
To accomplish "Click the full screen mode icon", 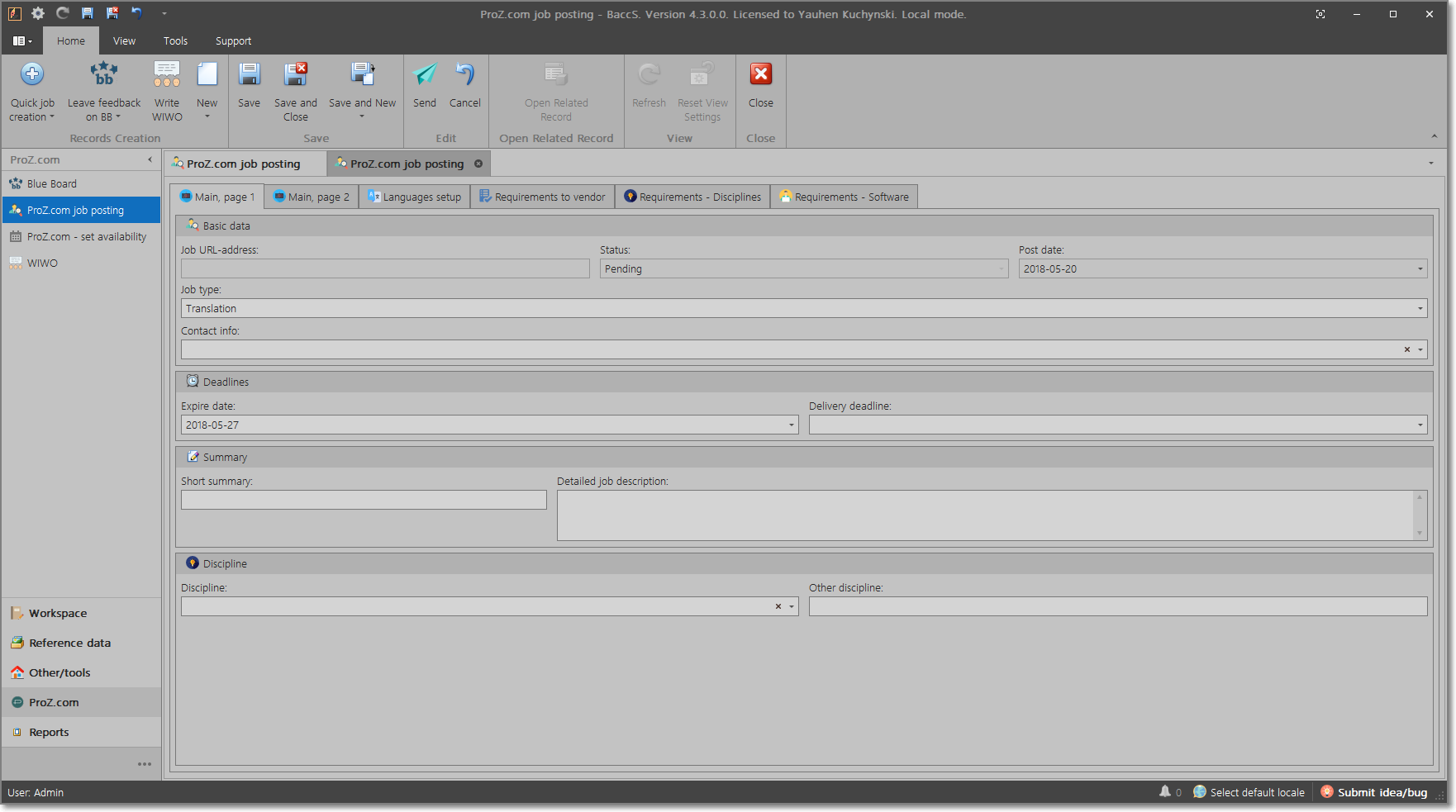I will 1320,14.
